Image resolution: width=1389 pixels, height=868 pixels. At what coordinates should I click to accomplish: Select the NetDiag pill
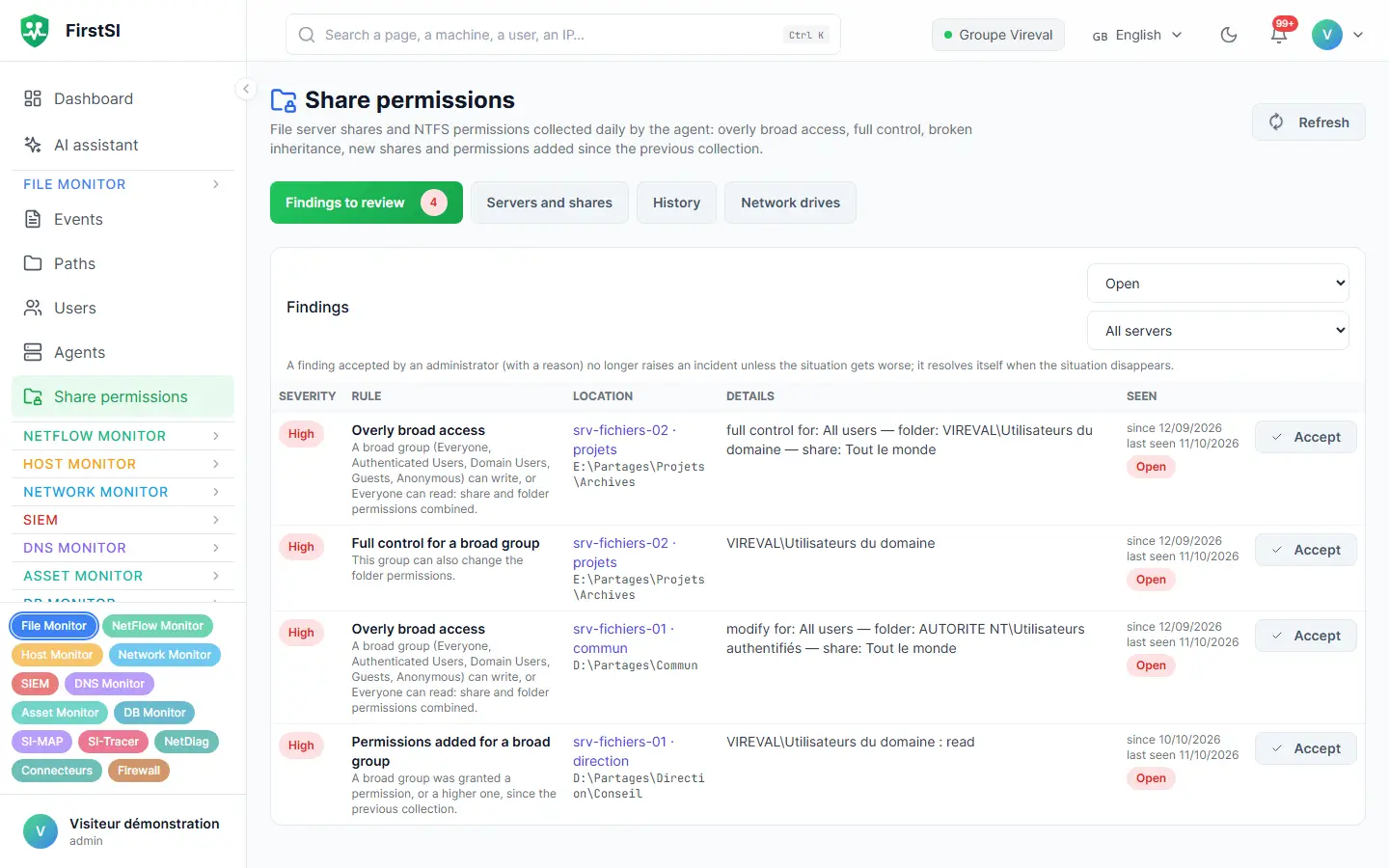click(x=186, y=742)
